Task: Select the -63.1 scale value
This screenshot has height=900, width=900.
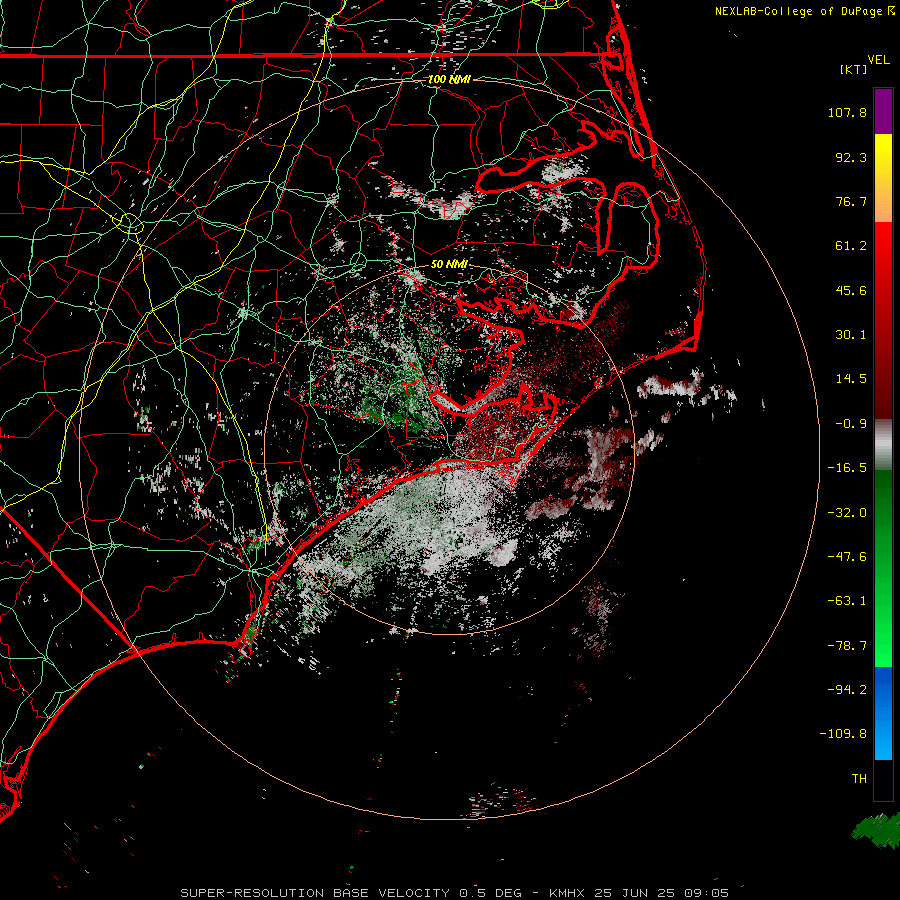Action: (x=847, y=601)
